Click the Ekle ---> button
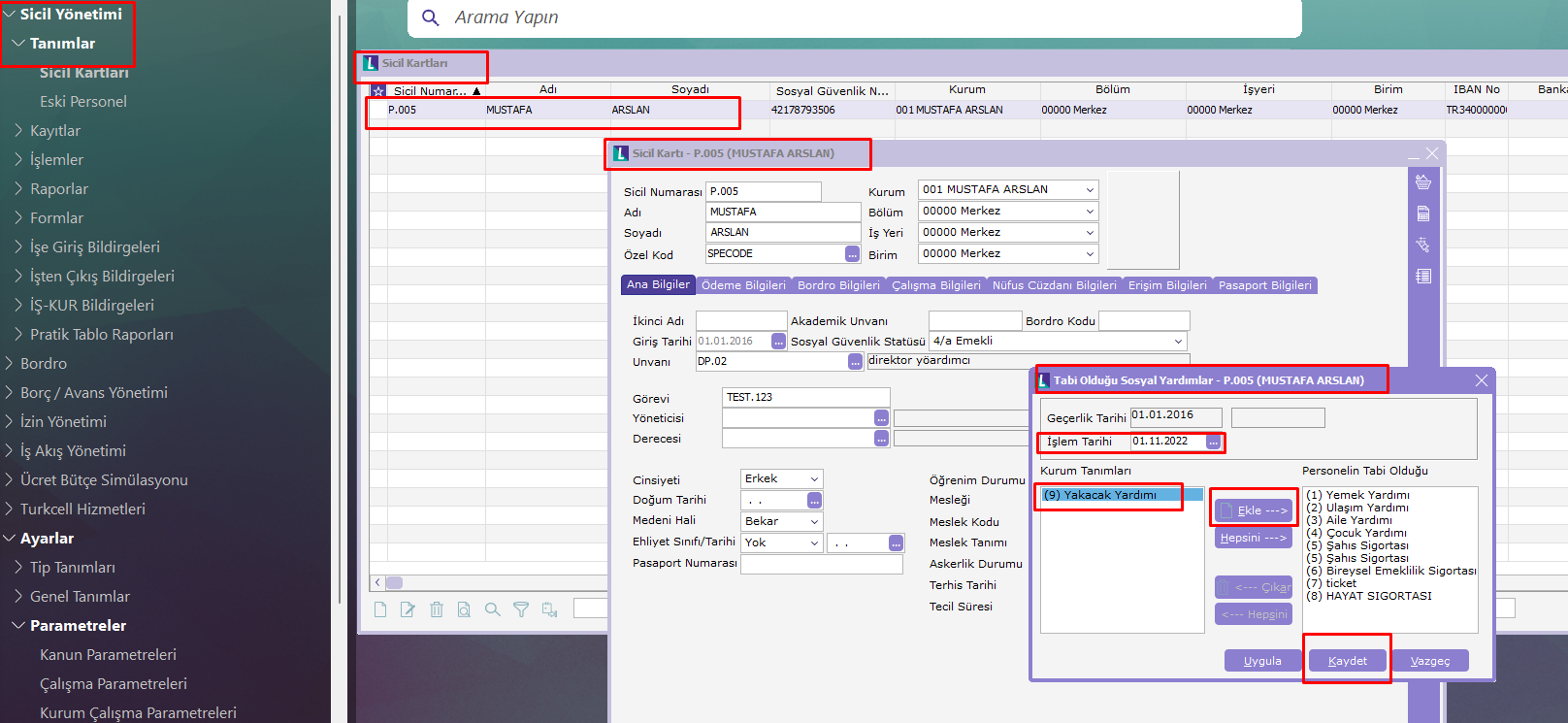Screen dimensions: 1568x723 click(1254, 510)
